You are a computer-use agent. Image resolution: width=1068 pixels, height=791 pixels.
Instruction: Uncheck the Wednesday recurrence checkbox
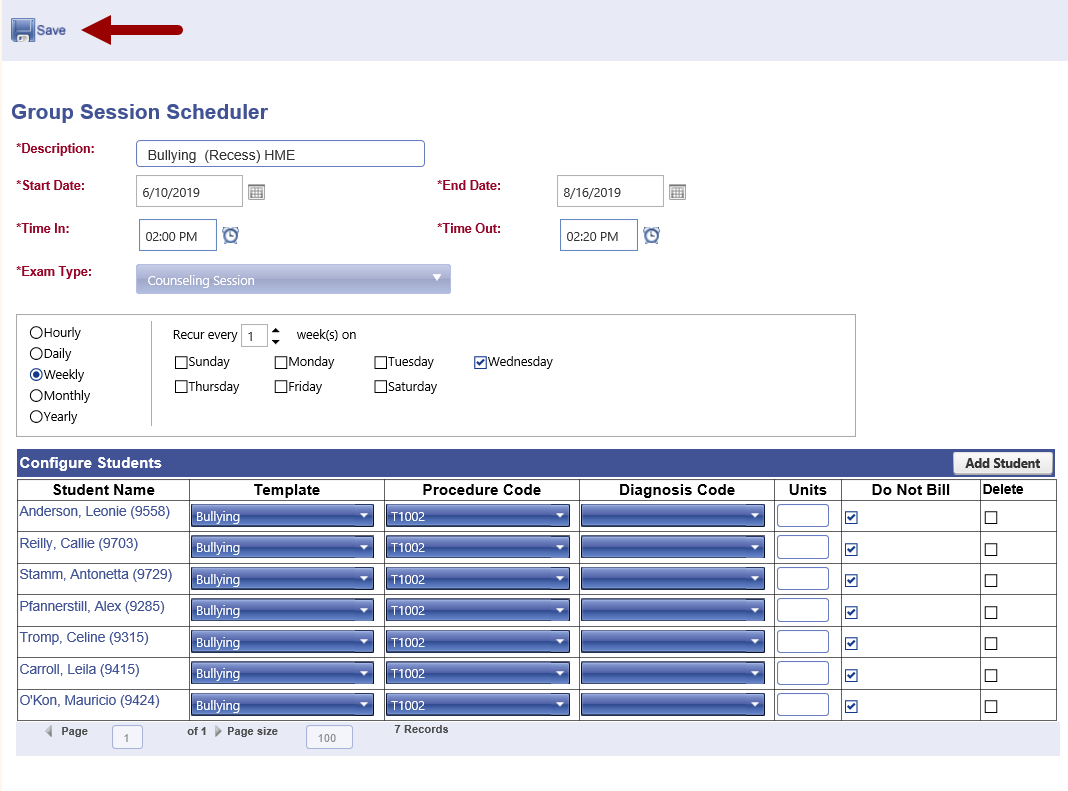[480, 361]
